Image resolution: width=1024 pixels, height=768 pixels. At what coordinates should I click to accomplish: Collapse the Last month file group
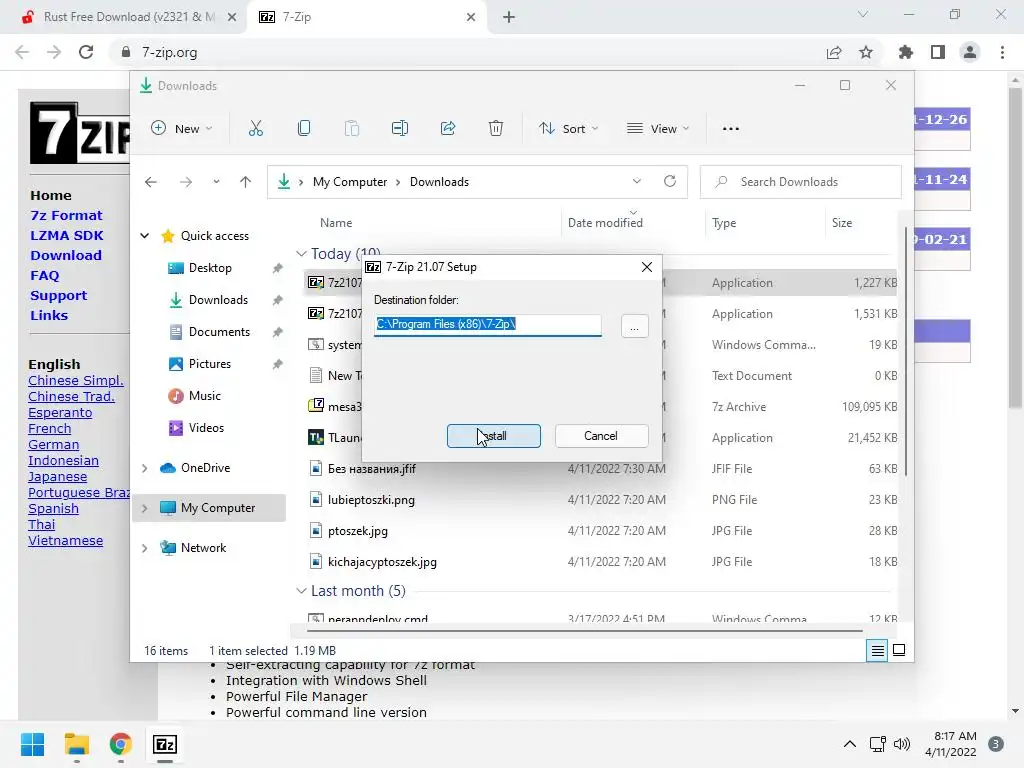[301, 591]
